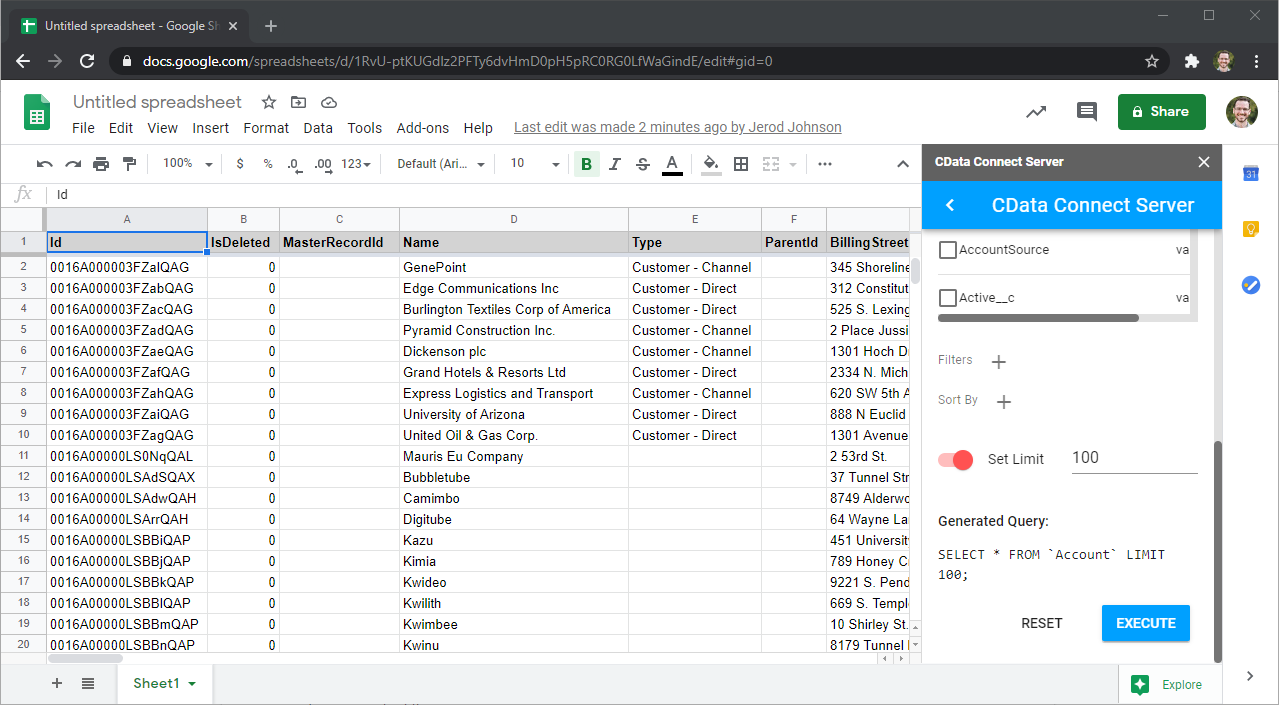
Task: Add a filter with plus icon
Action: click(x=998, y=361)
